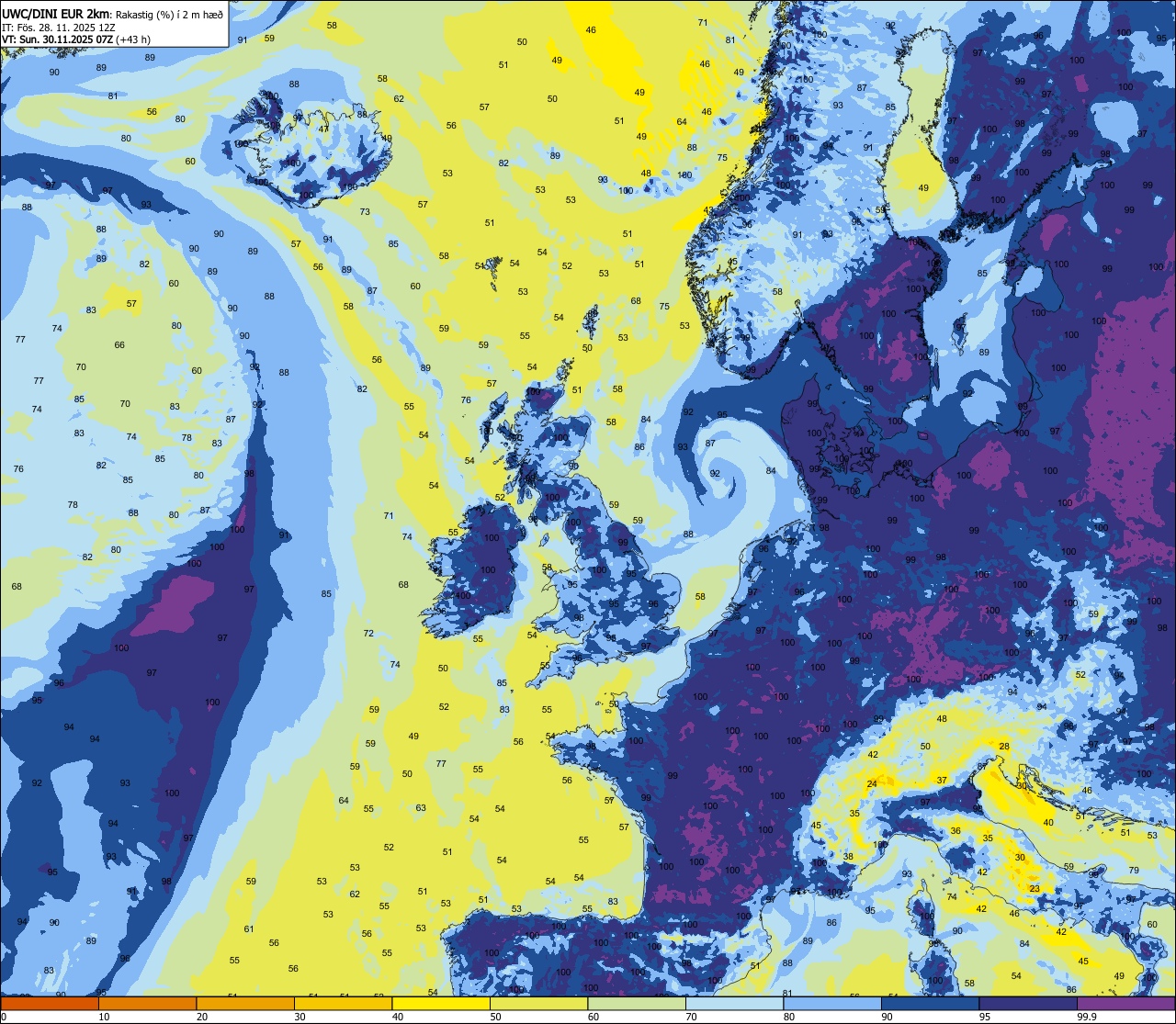Click the 0–10 dark orange legend segment
Image resolution: width=1176 pixels, height=1024 pixels.
click(50, 1004)
